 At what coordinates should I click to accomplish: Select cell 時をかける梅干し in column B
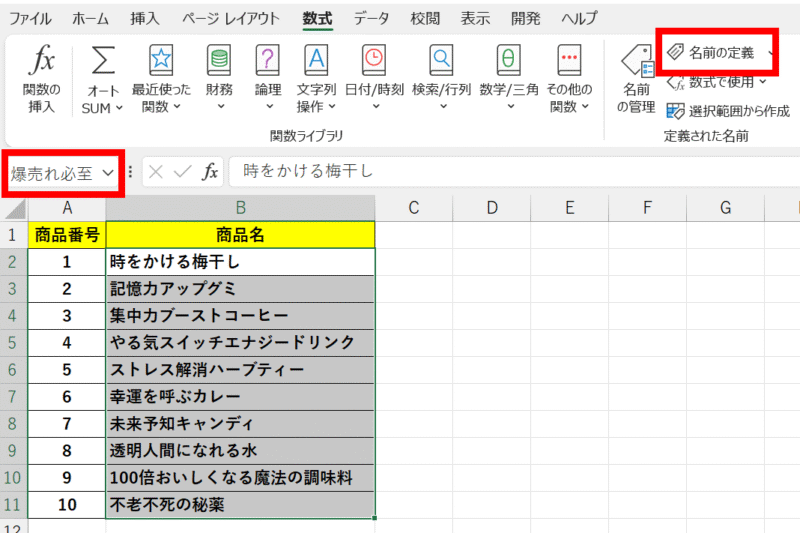(x=240, y=262)
